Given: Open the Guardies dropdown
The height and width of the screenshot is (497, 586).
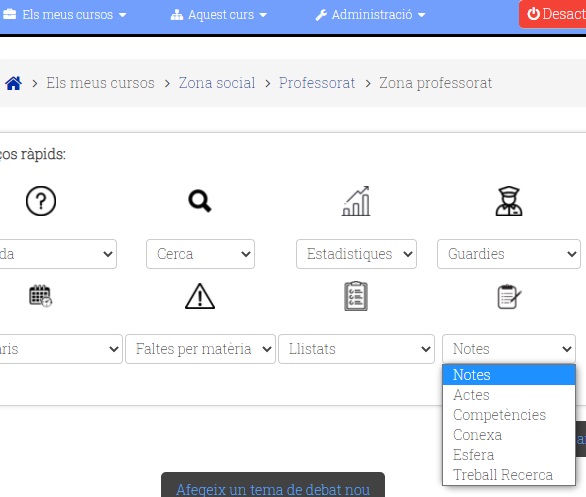Looking at the screenshot, I should pyautogui.click(x=509, y=254).
